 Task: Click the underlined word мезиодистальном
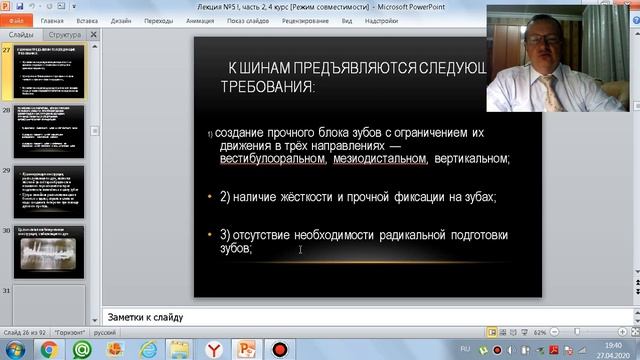(380, 158)
